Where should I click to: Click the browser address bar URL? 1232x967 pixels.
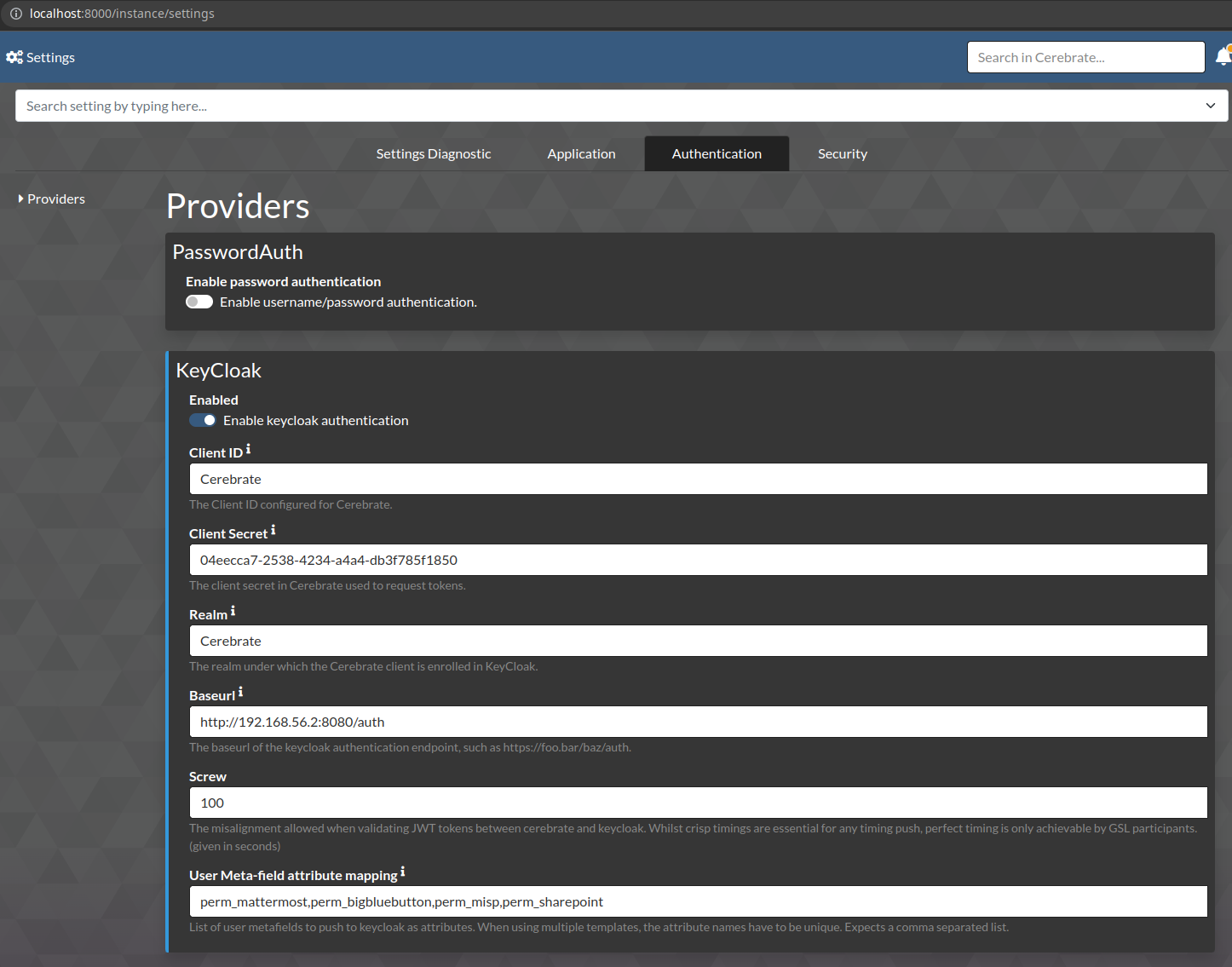click(x=122, y=14)
